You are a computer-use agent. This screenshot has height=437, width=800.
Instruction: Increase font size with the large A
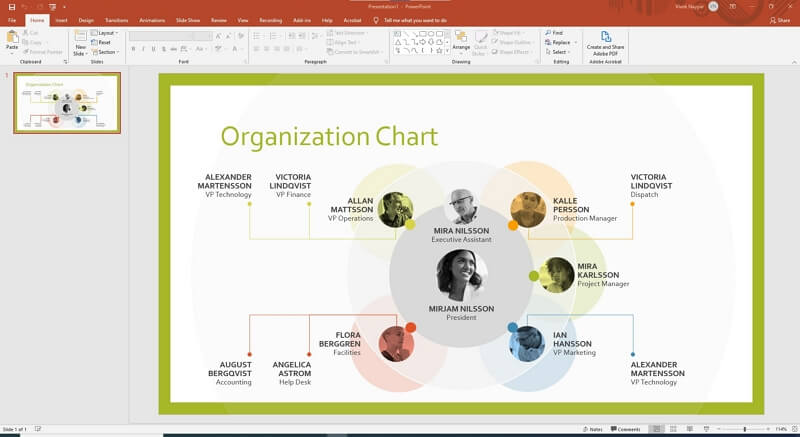coord(218,36)
